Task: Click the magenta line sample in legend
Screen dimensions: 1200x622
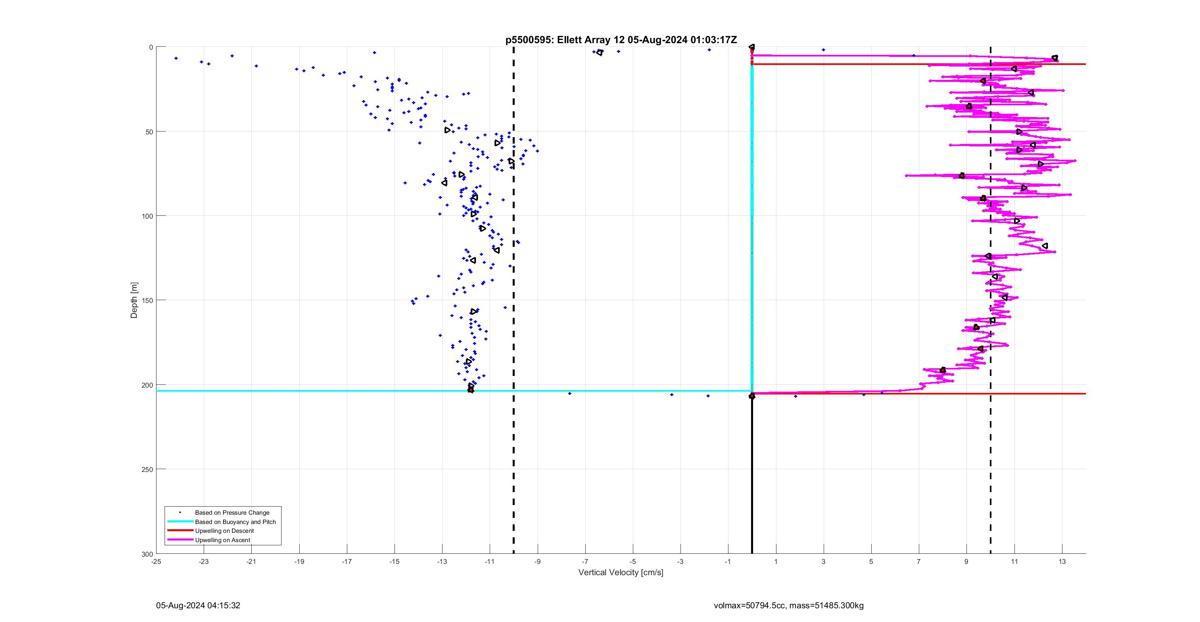Action: tap(180, 540)
